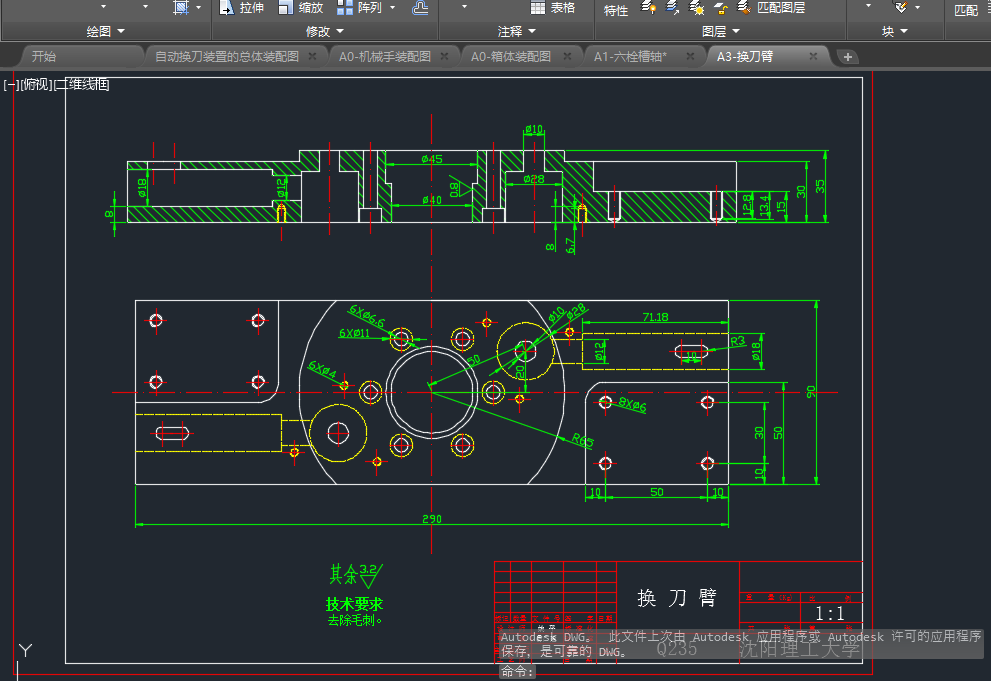Select the ø40 dimension in section view
The height and width of the screenshot is (681, 991).
[x=432, y=200]
